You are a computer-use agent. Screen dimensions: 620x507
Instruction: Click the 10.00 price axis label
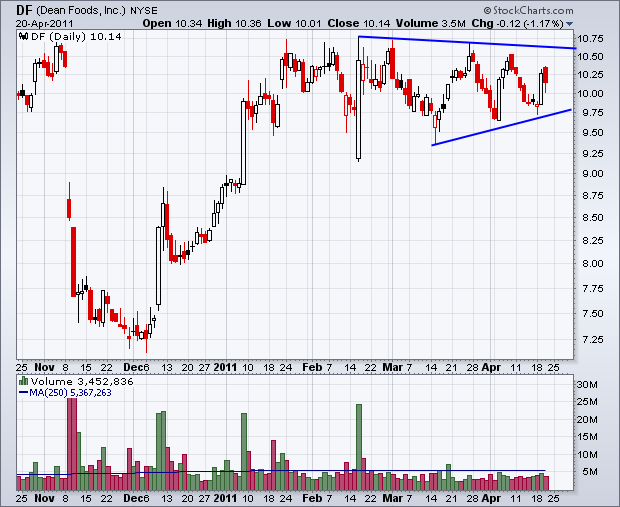[x=590, y=94]
